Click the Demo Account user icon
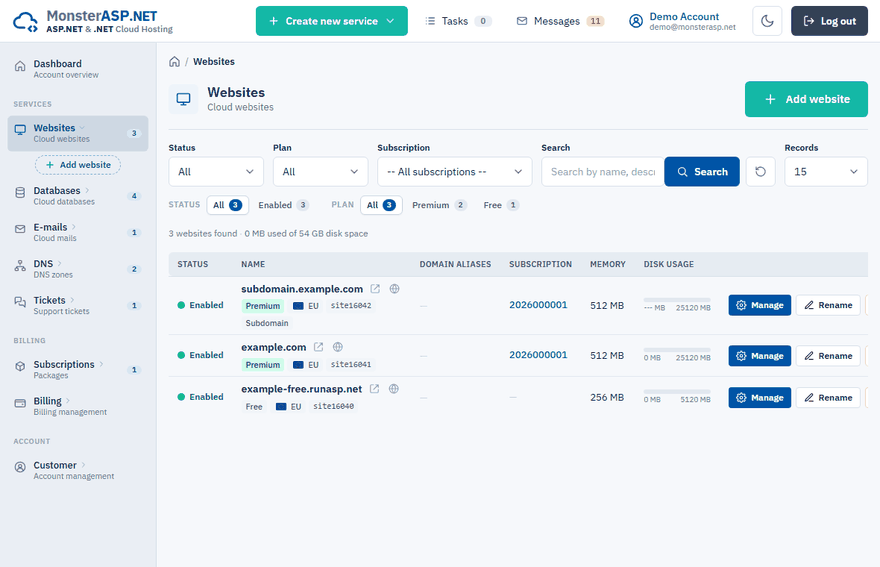 tap(636, 21)
